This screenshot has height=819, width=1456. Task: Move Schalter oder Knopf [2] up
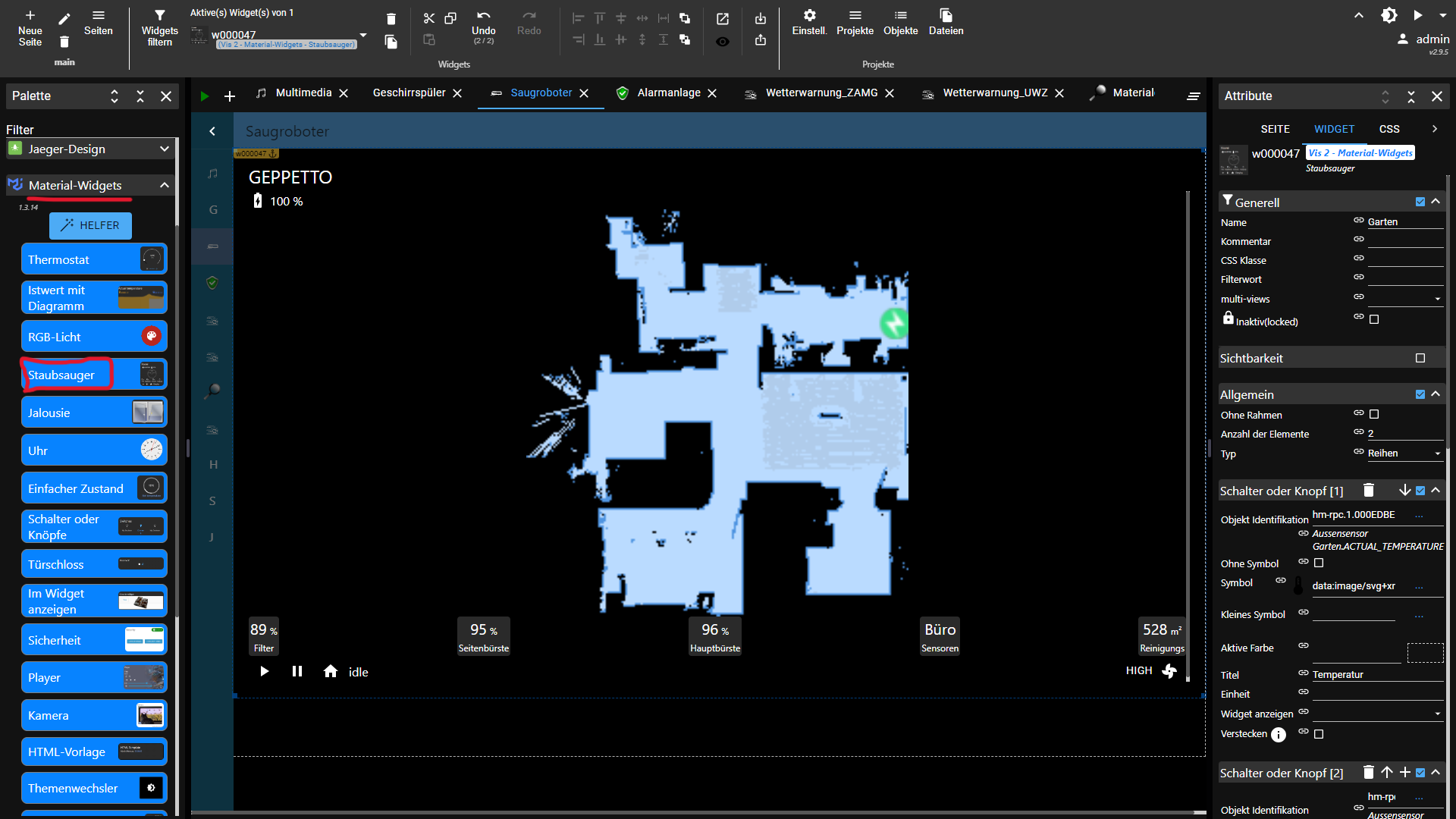[1387, 772]
